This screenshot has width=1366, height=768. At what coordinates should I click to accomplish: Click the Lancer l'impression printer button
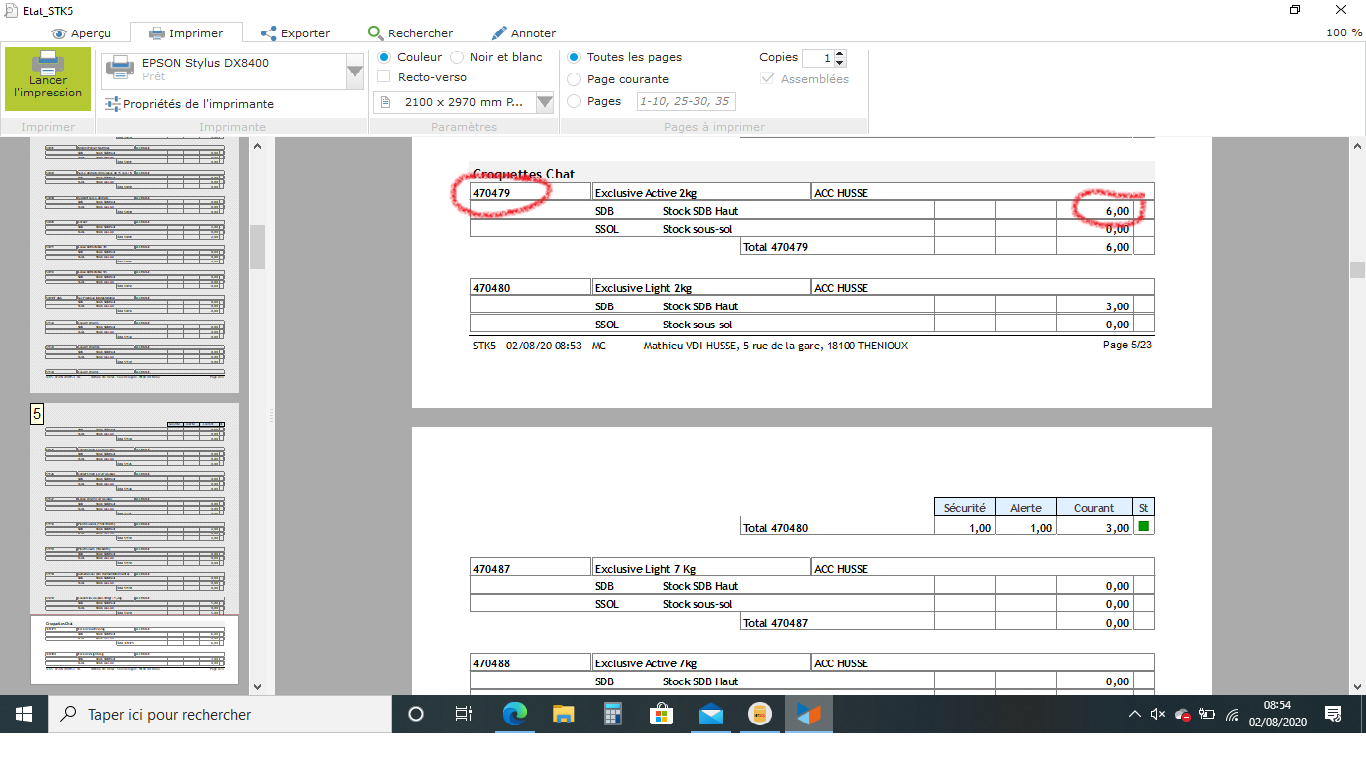48,79
